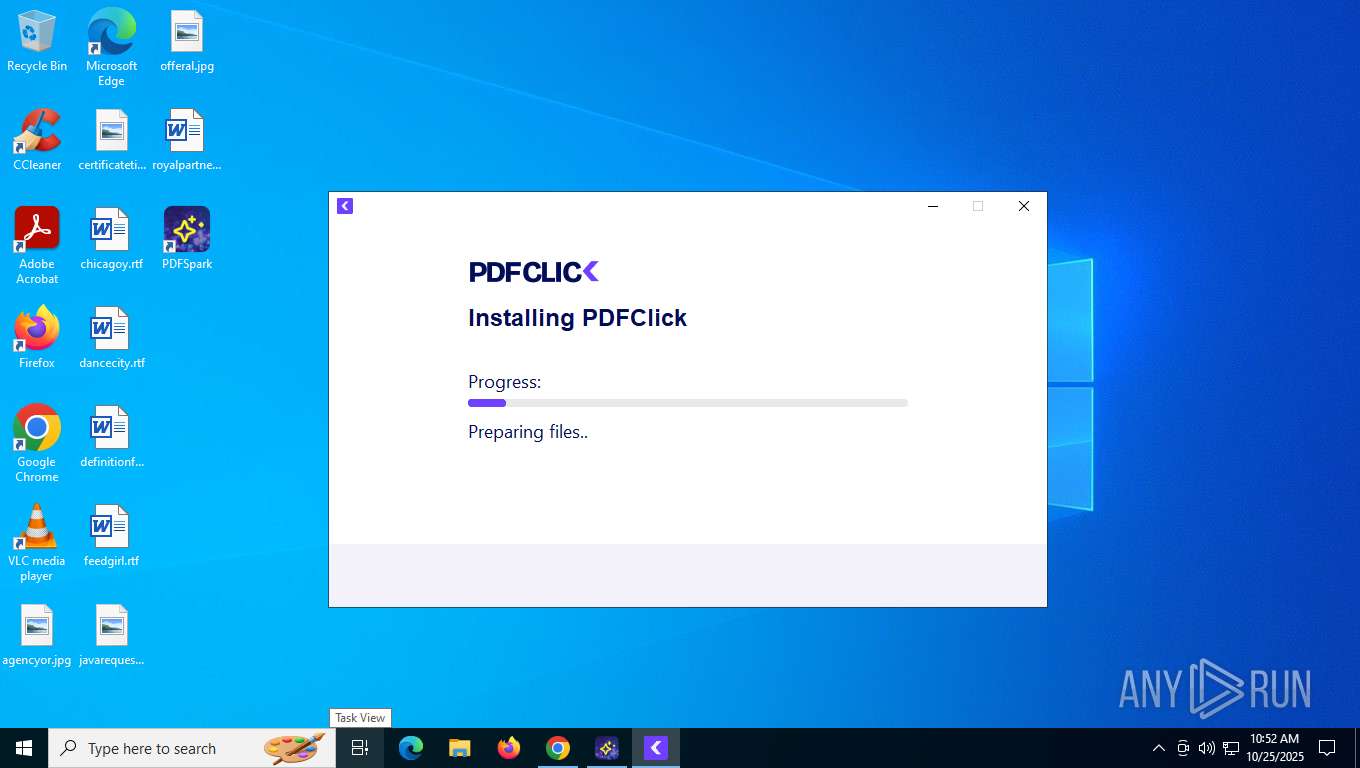Select the VLC media player shortcut
Screen dimensions: 1360x768
[x=37, y=543]
